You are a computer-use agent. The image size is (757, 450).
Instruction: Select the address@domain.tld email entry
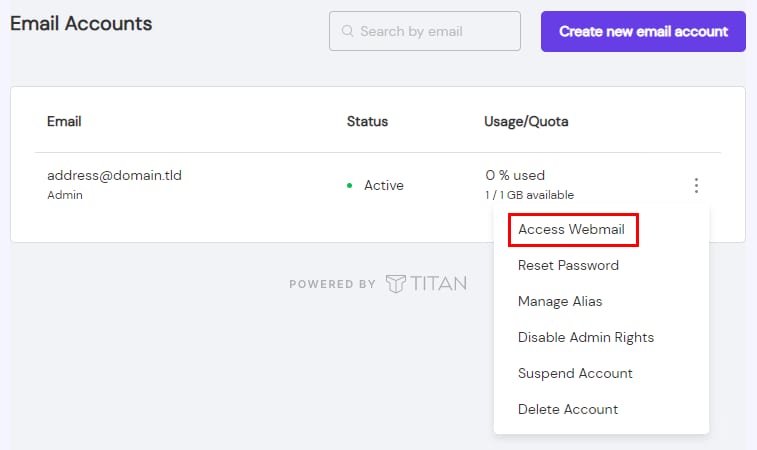114,175
